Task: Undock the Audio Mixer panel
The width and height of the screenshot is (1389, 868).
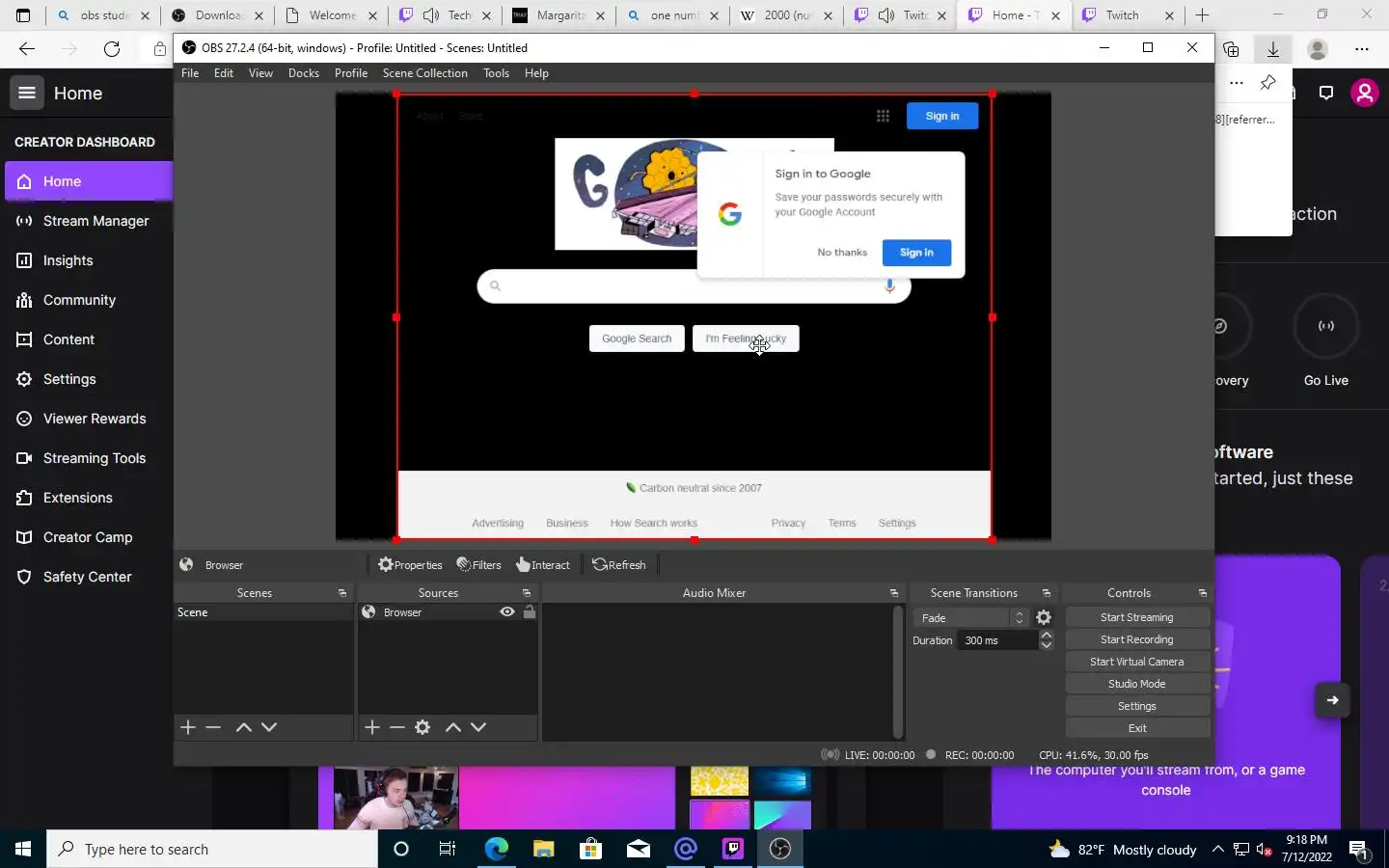Action: [894, 593]
